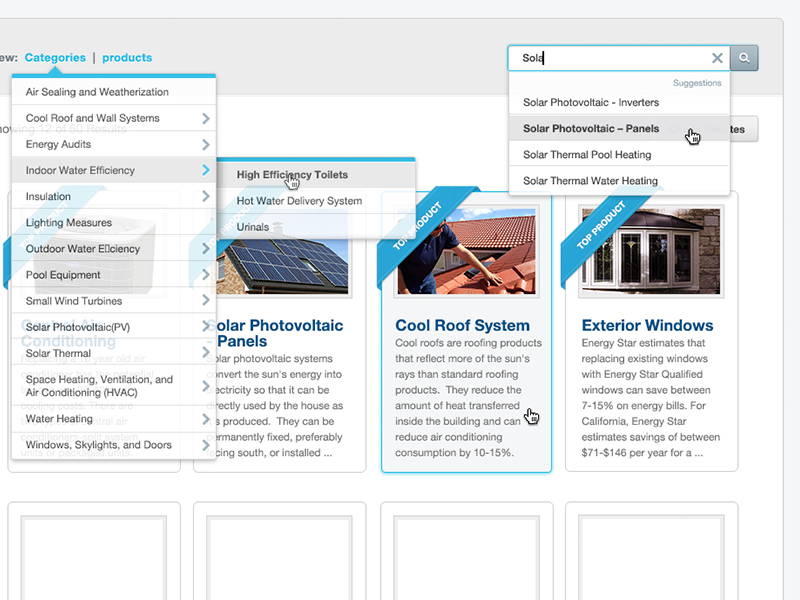This screenshot has height=600, width=800.
Task: Expand the Insulation category arrow
Action: tap(205, 196)
